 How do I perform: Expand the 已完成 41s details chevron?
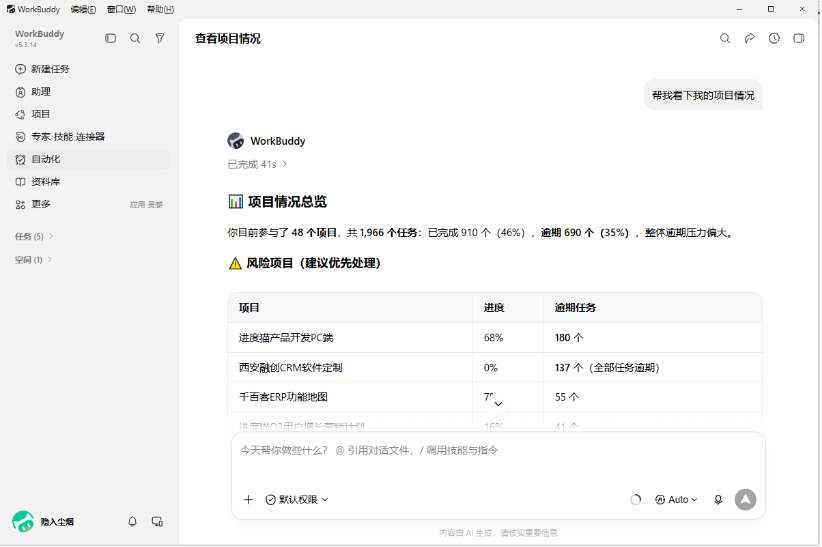pos(285,164)
